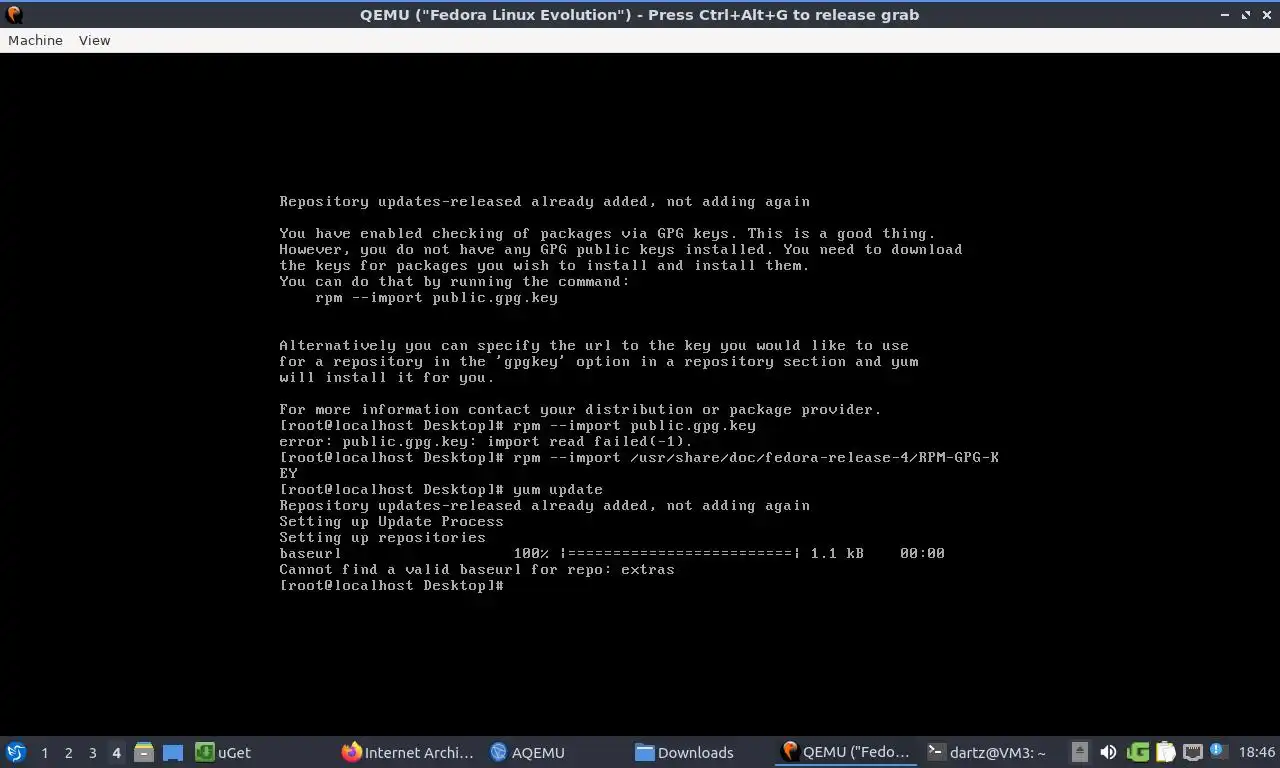
Task: Click the 'yum update' command line
Action: coord(441,489)
